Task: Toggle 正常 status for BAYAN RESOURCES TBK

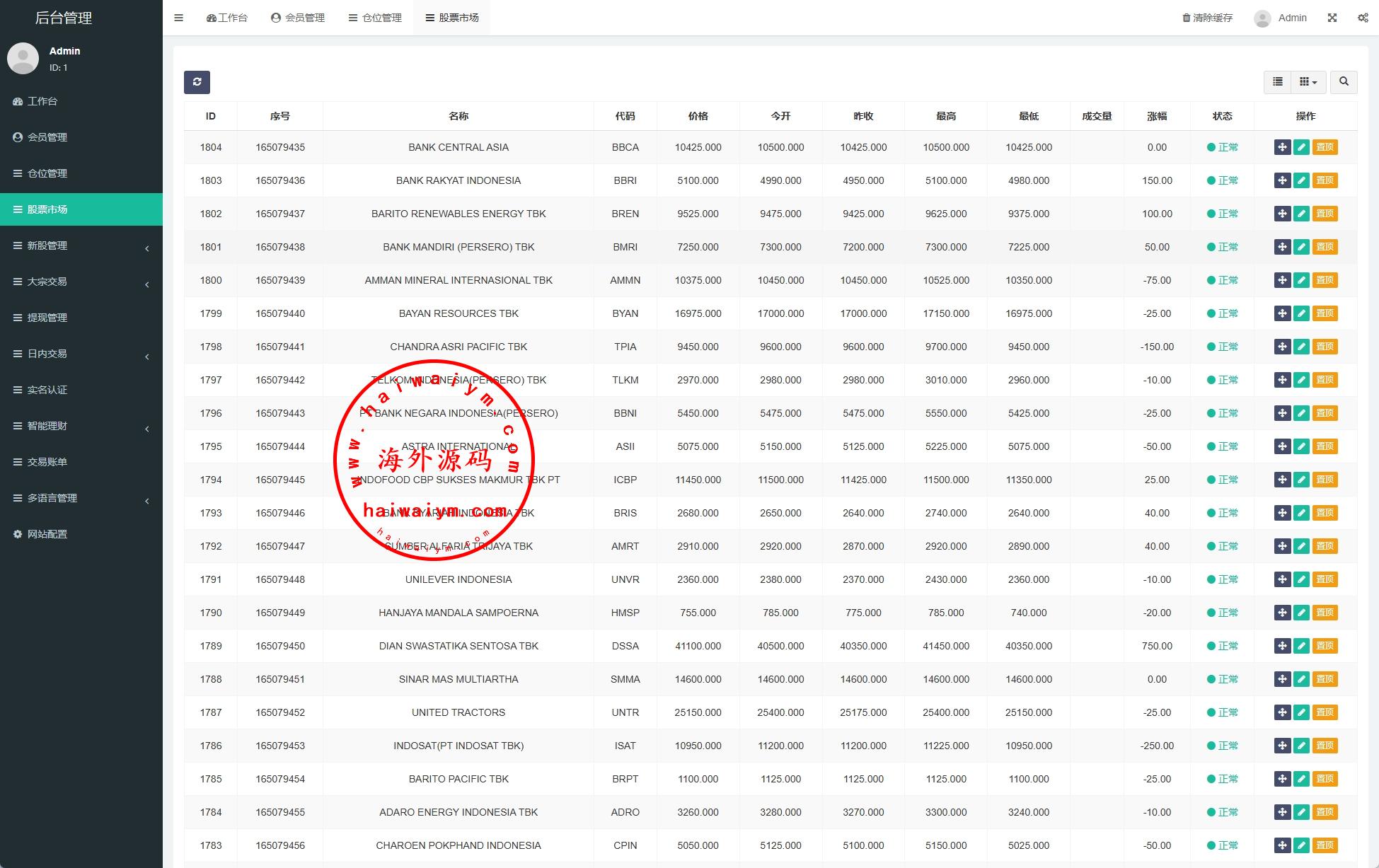Action: point(1223,313)
